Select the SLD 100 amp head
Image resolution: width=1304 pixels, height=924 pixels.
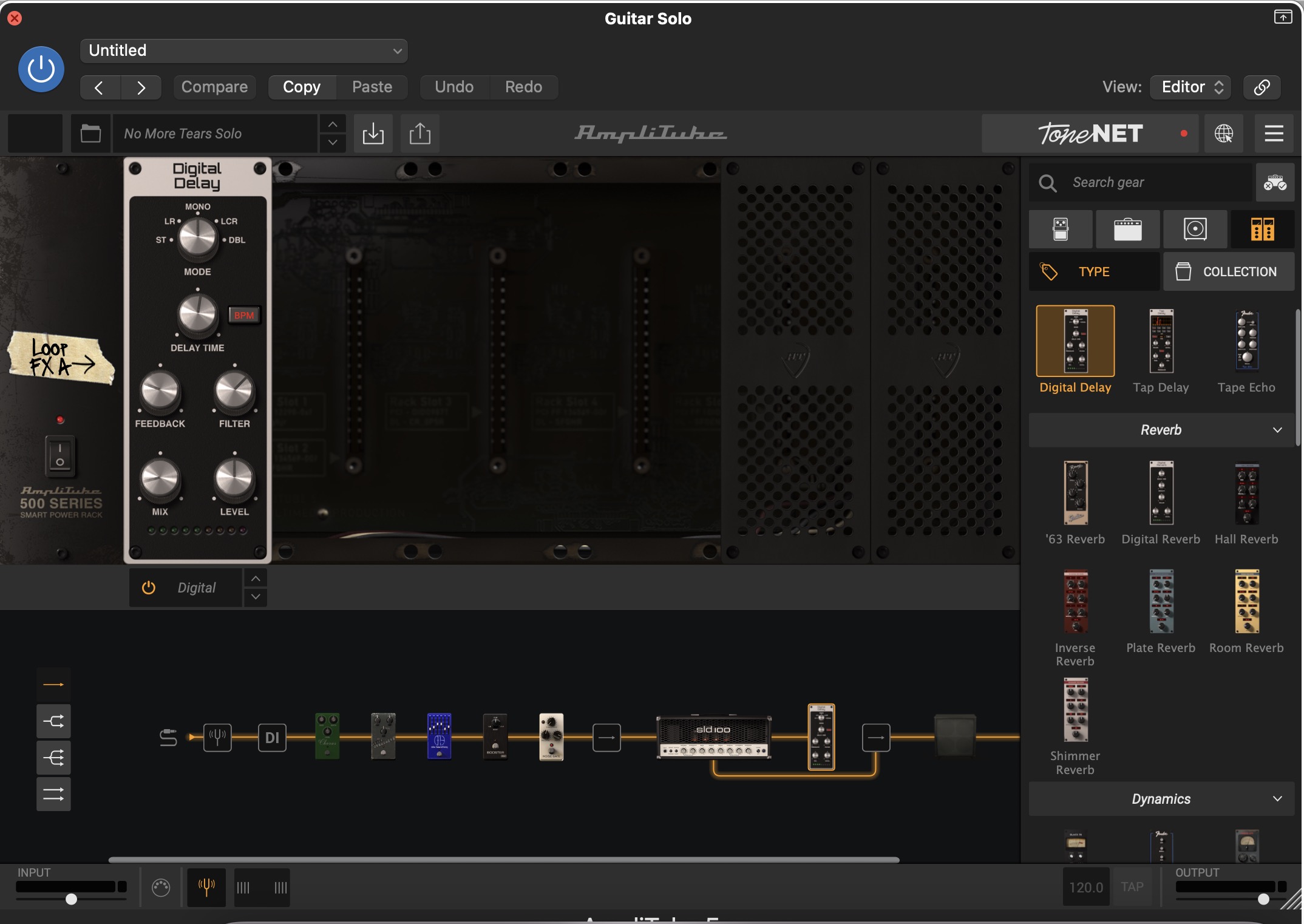coord(714,737)
